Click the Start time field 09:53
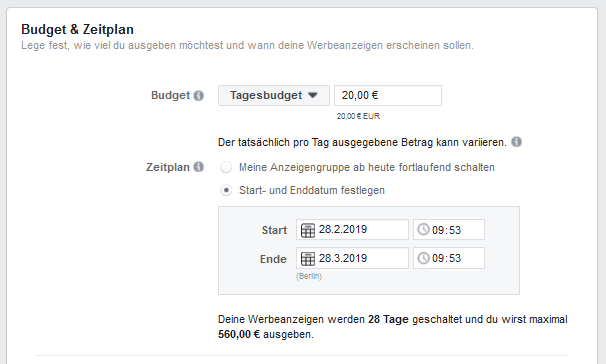This screenshot has width=606, height=364. (x=449, y=230)
